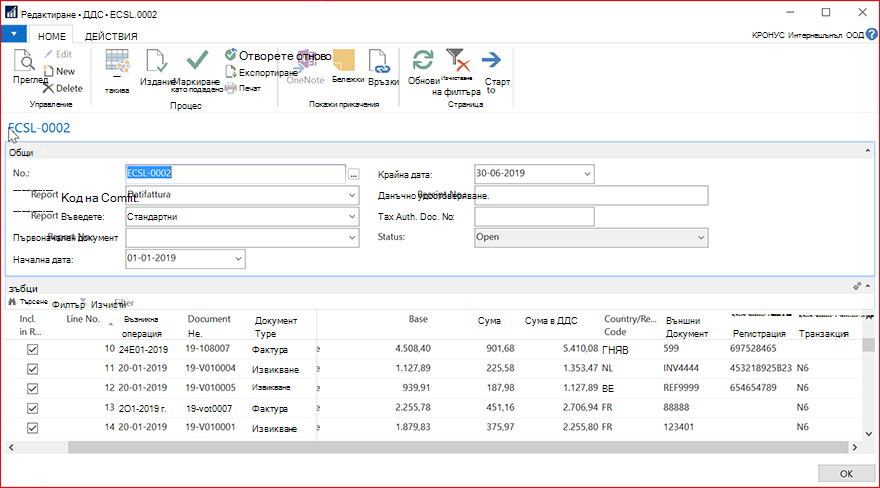Collapse the Общи section
The width and height of the screenshot is (880, 488).
tap(868, 151)
